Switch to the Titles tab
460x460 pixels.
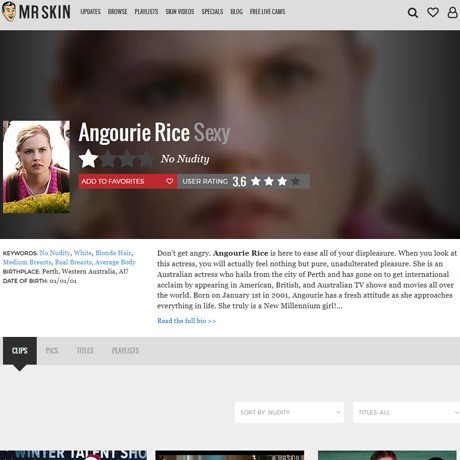click(x=85, y=351)
